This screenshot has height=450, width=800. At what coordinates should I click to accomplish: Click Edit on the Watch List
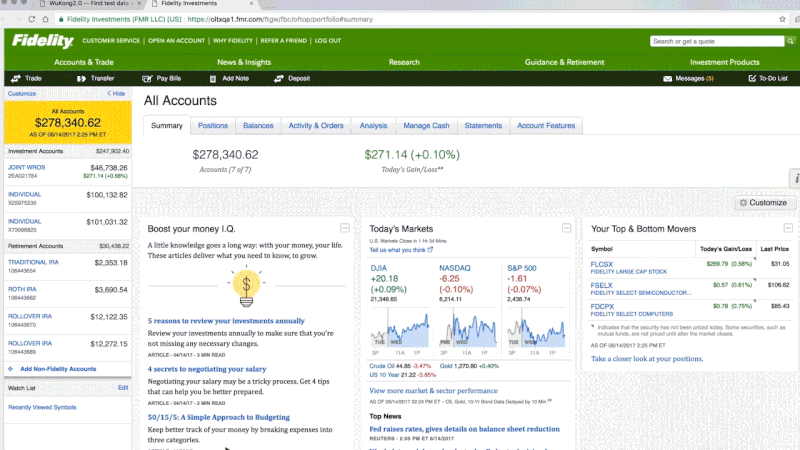click(123, 388)
